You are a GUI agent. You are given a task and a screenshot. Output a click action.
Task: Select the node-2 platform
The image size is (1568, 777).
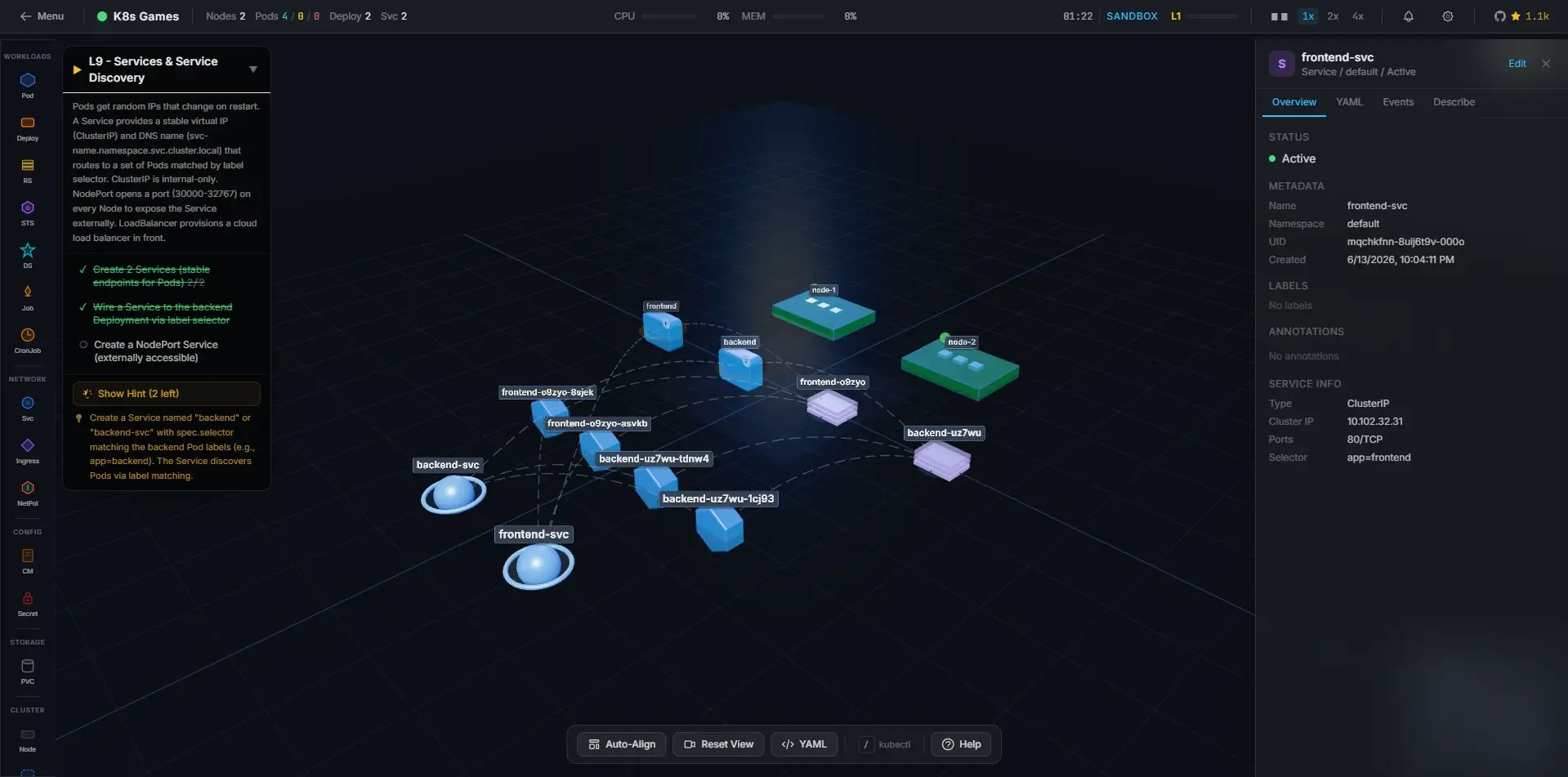959,370
